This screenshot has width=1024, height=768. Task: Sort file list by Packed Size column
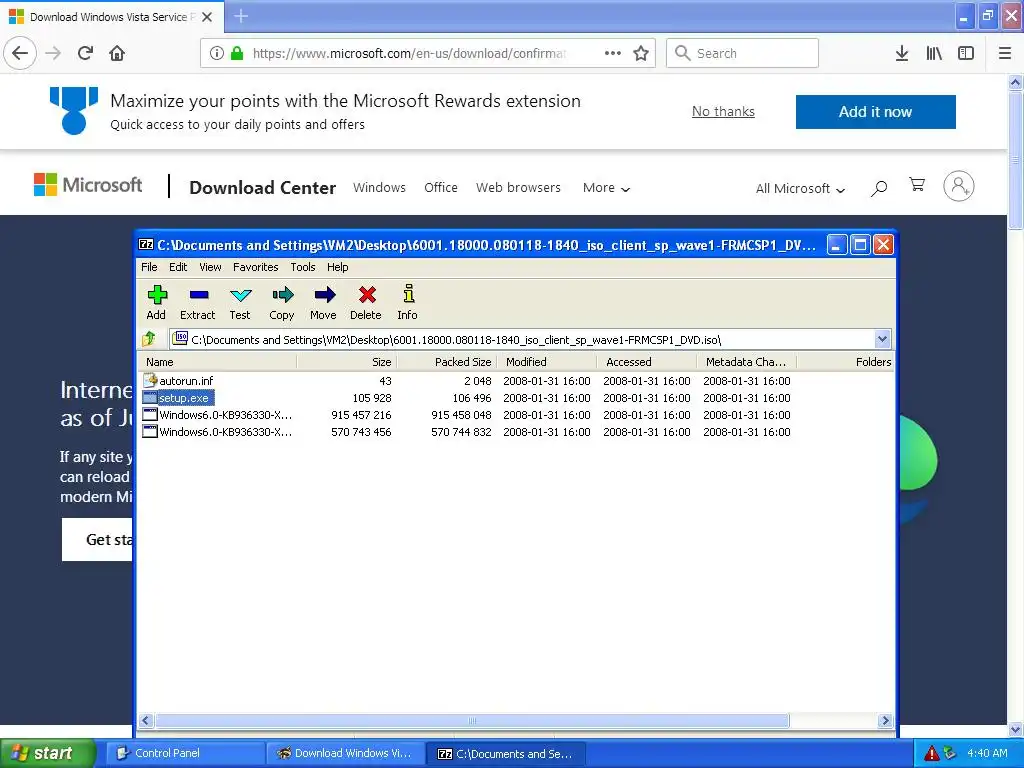pos(447,362)
